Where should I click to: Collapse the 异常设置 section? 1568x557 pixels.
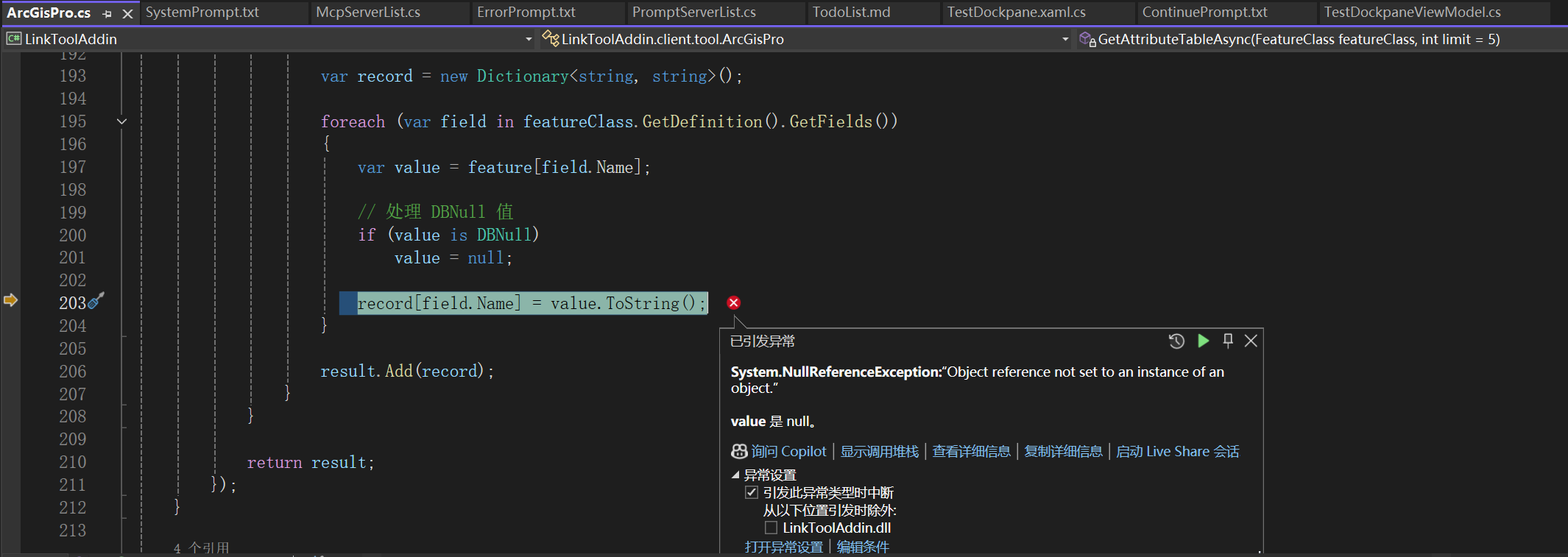(735, 475)
